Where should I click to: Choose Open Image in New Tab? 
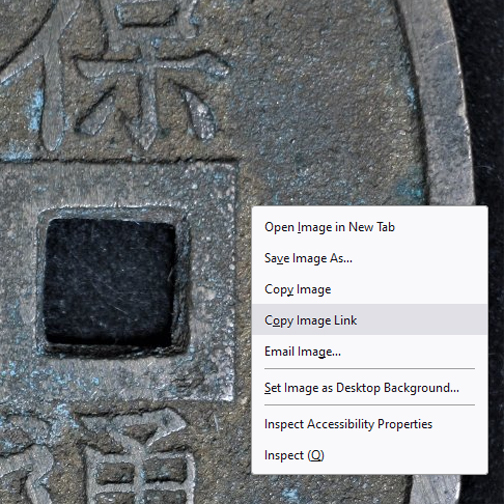pos(370,227)
